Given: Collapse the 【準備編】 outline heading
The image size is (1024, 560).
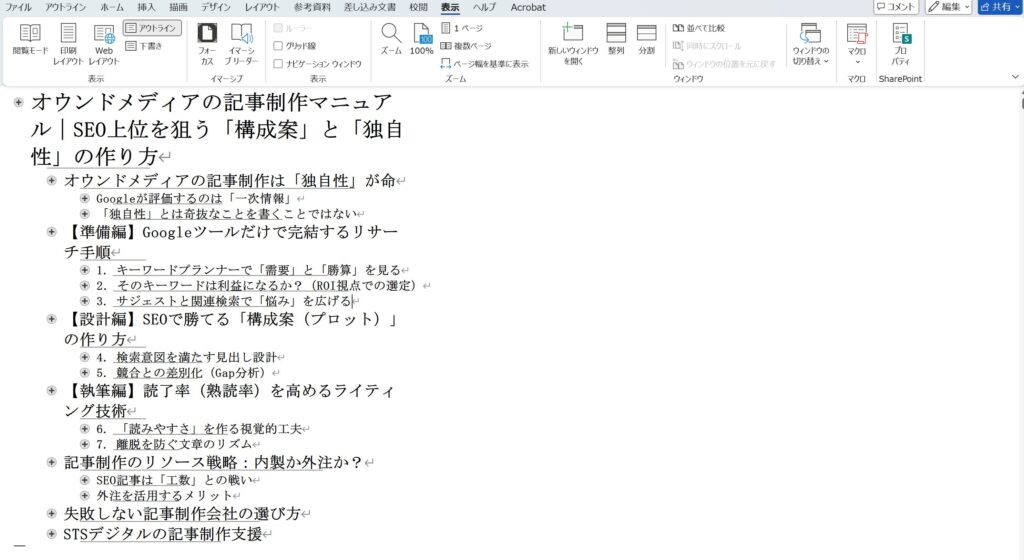Looking at the screenshot, I should click(x=52, y=232).
